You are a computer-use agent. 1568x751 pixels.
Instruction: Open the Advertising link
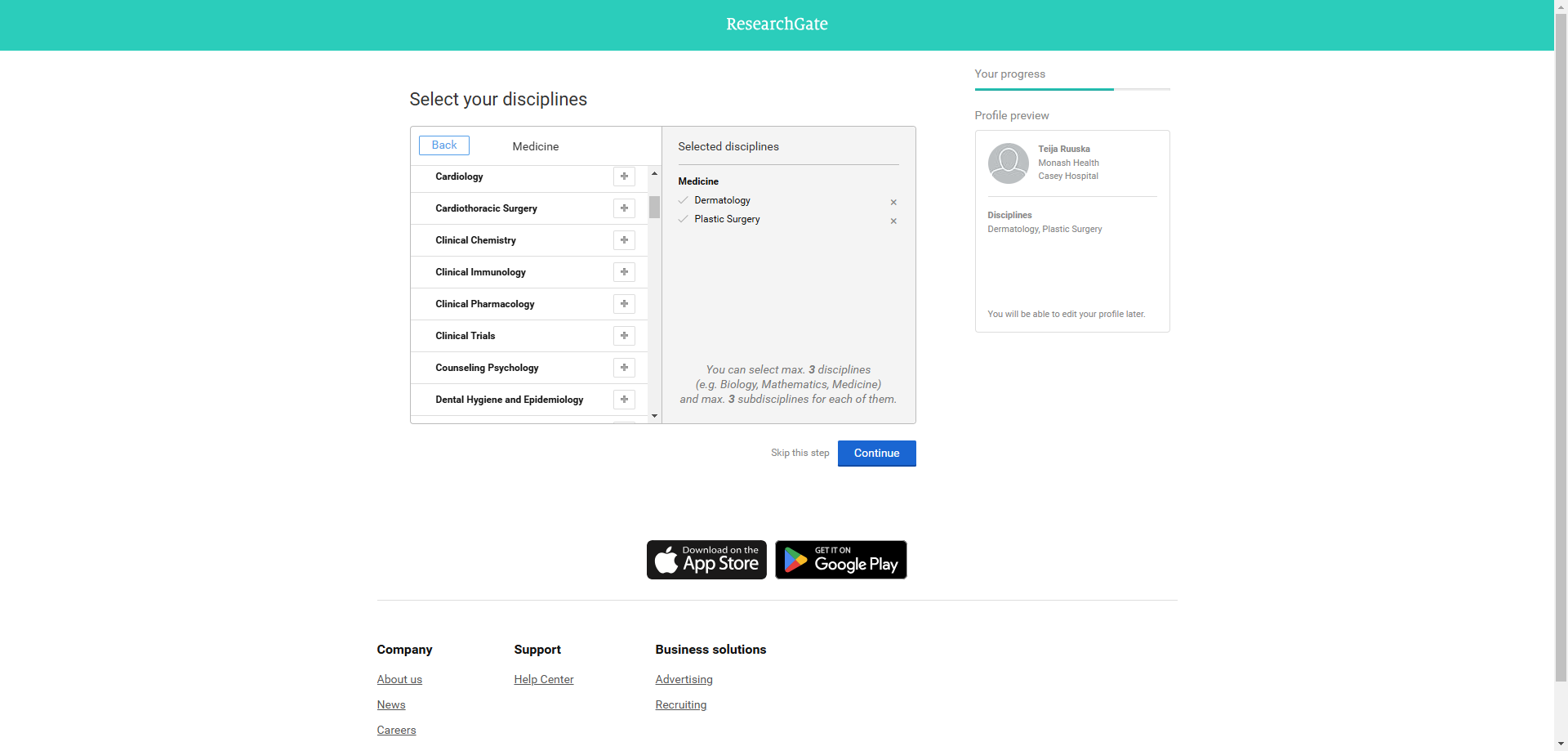coord(684,679)
